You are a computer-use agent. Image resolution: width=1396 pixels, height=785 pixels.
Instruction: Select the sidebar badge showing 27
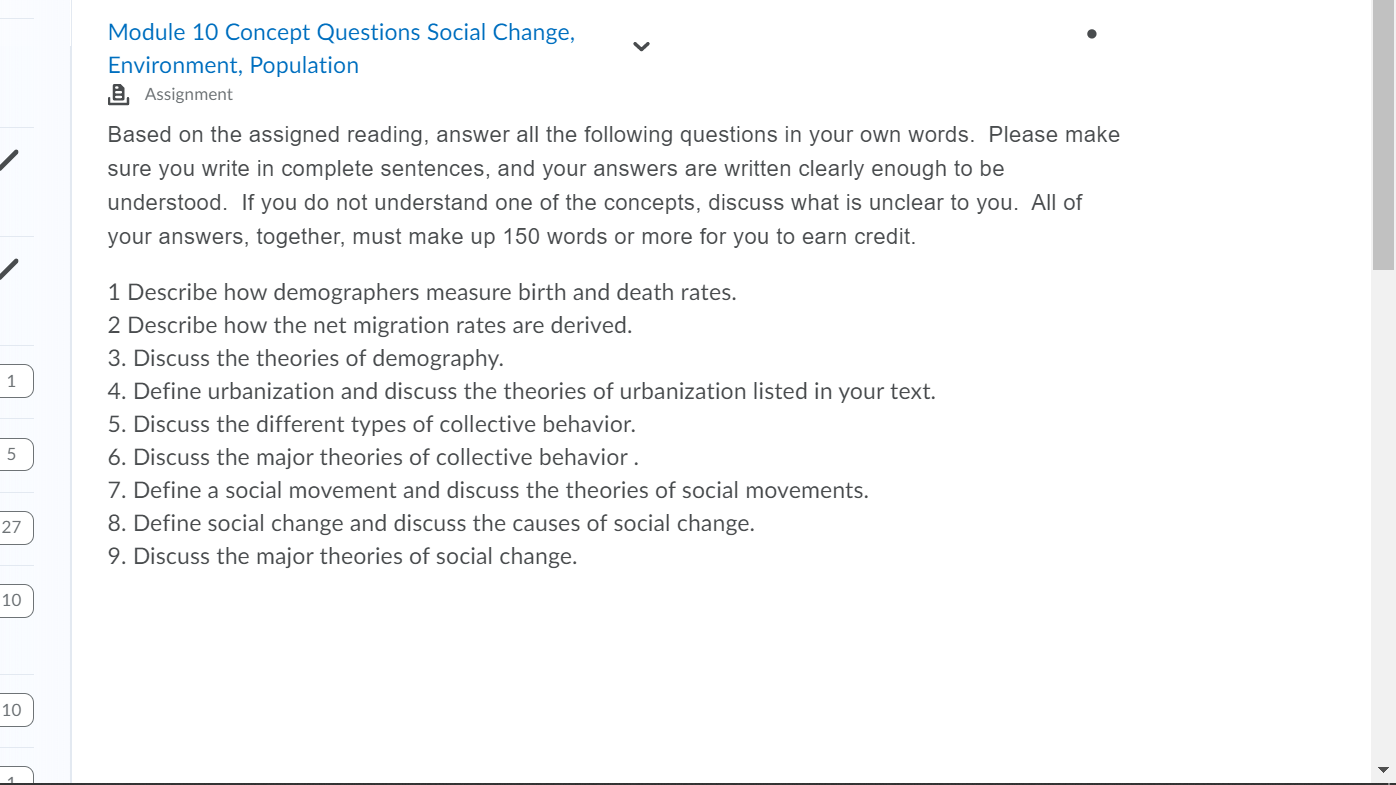point(15,527)
